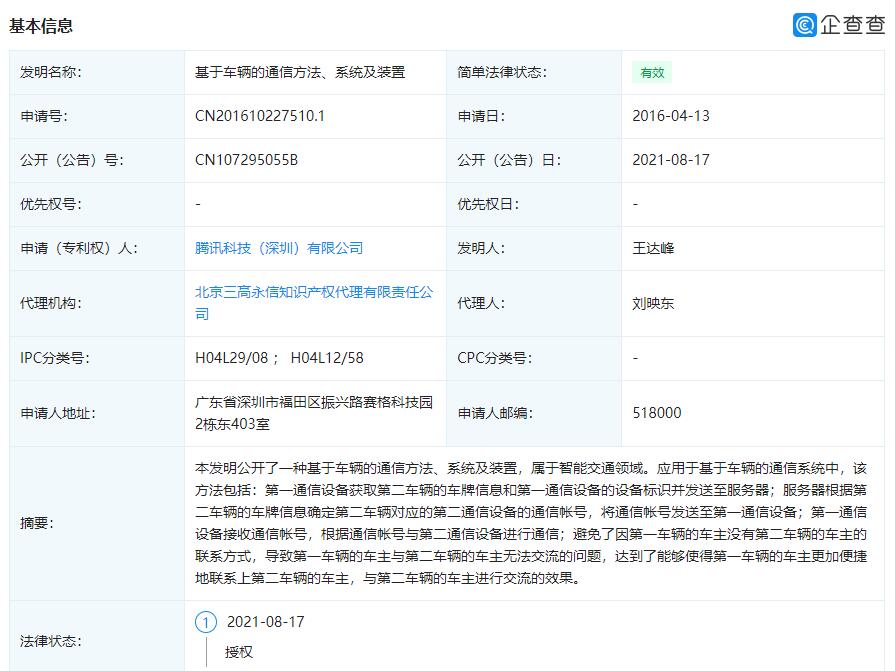This screenshot has width=895, height=671.
Task: Click the magnifier logo inside the blue square
Action: pos(804,25)
